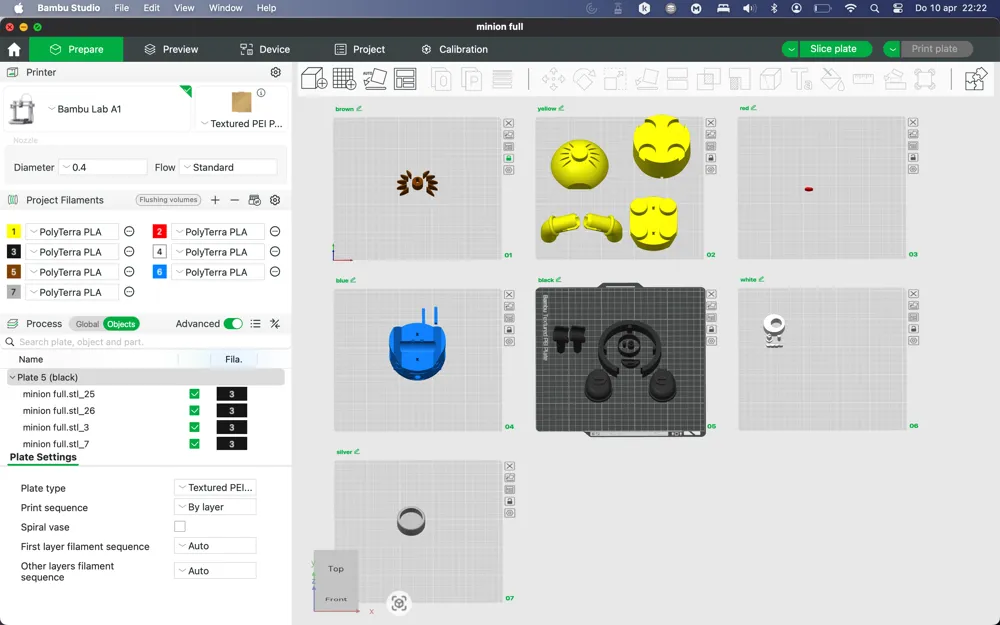Viewport: 1000px width, 625px height.
Task: Click the Arrange all objects icon
Action: click(x=406, y=79)
